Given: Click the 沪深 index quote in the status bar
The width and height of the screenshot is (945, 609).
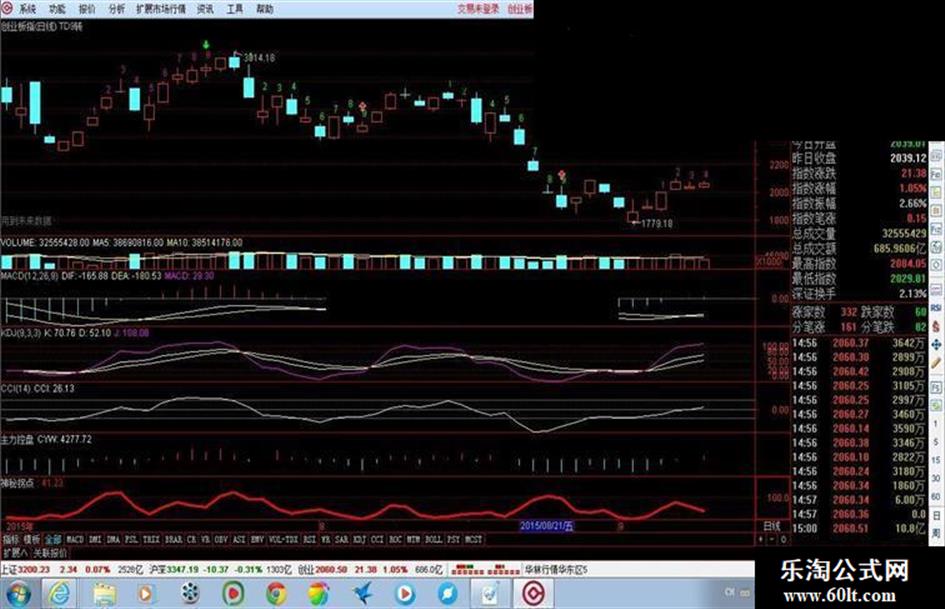Looking at the screenshot, I should click(221, 569).
